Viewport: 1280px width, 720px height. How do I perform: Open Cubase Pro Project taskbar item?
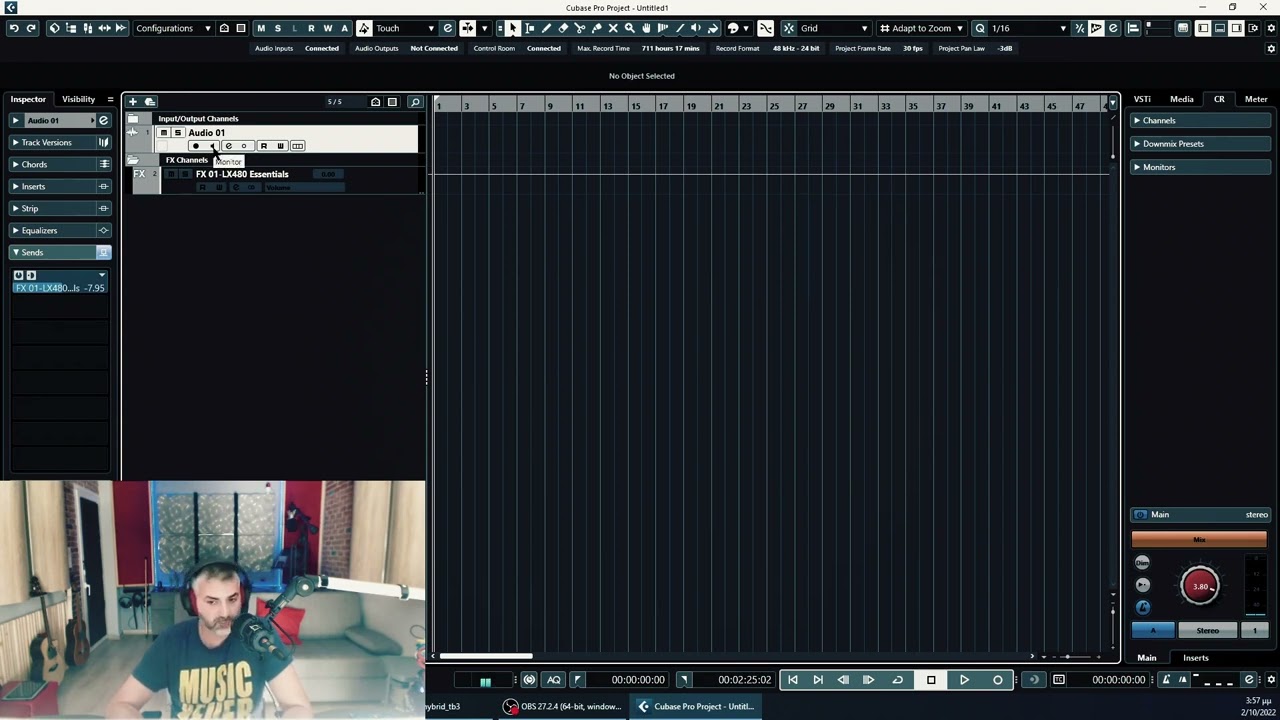(x=695, y=707)
